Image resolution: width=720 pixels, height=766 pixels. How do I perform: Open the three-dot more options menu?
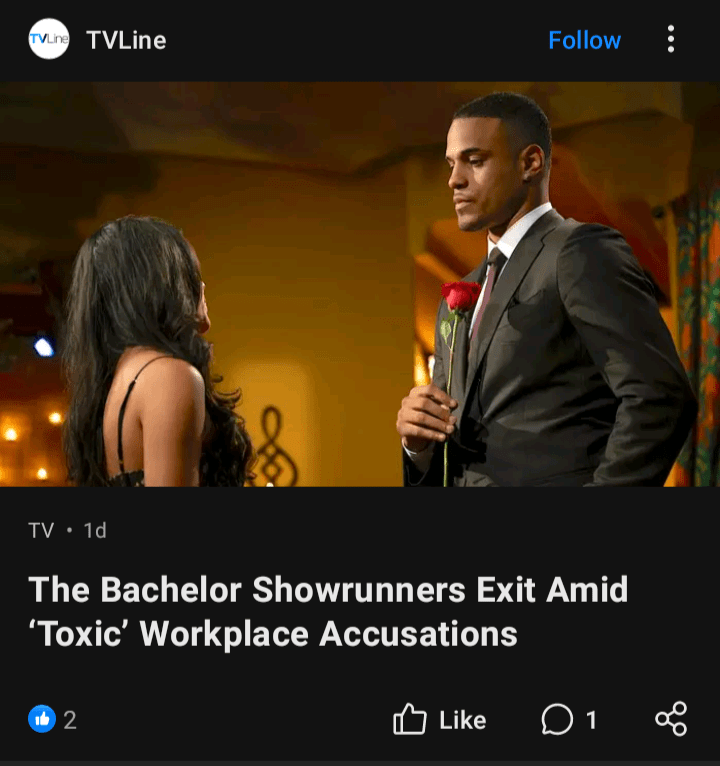click(671, 39)
